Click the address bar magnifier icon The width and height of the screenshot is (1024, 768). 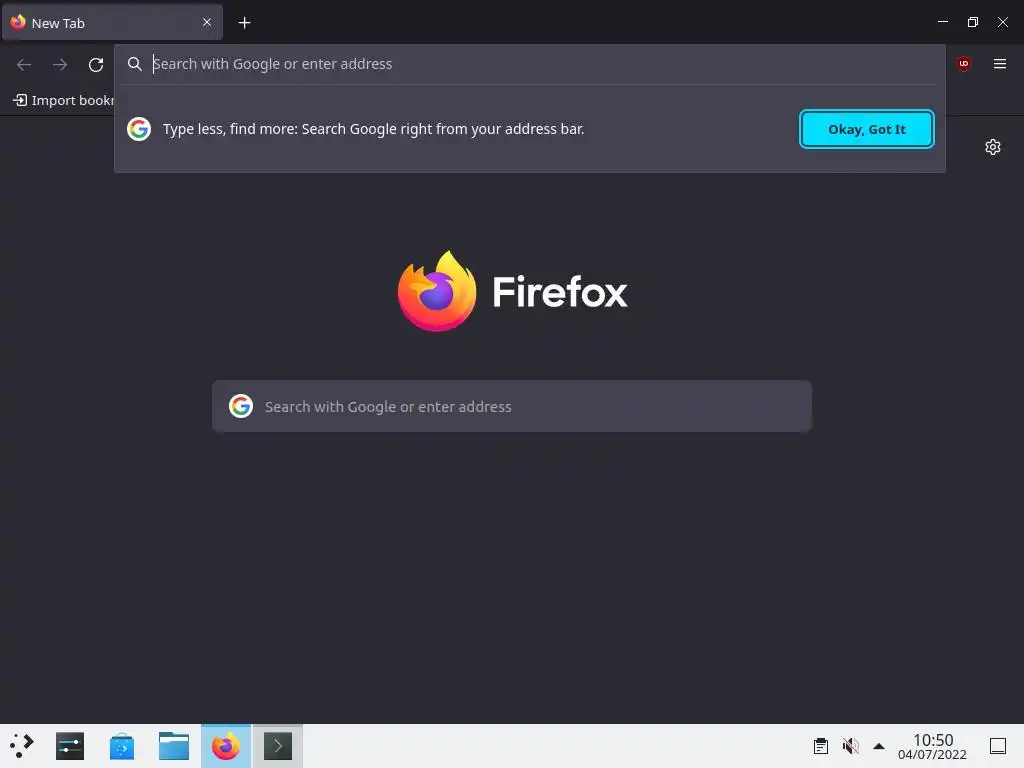135,64
